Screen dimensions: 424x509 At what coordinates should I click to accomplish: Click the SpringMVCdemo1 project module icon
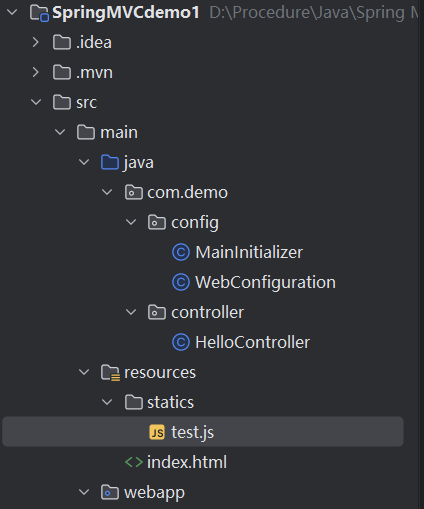39,13
